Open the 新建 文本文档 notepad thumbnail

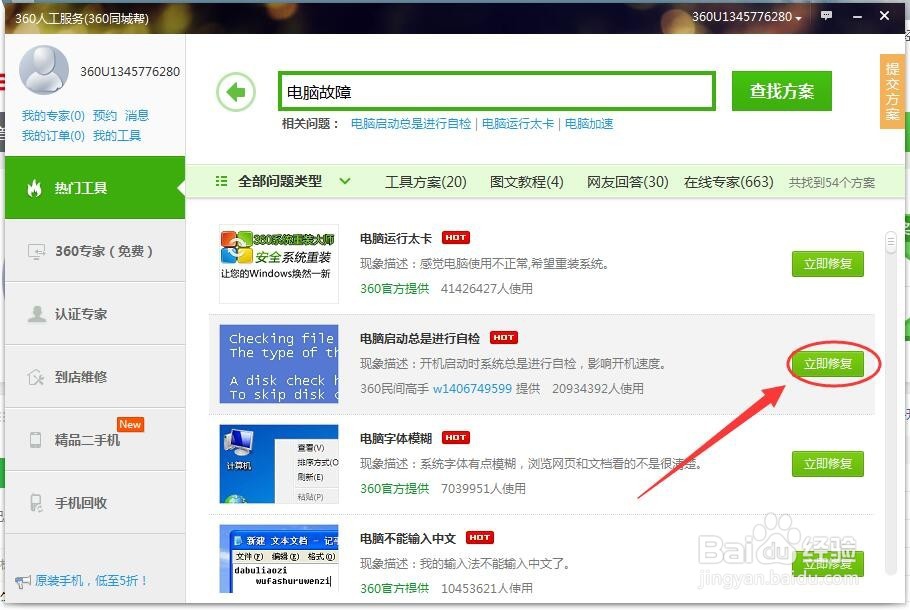coord(279,559)
